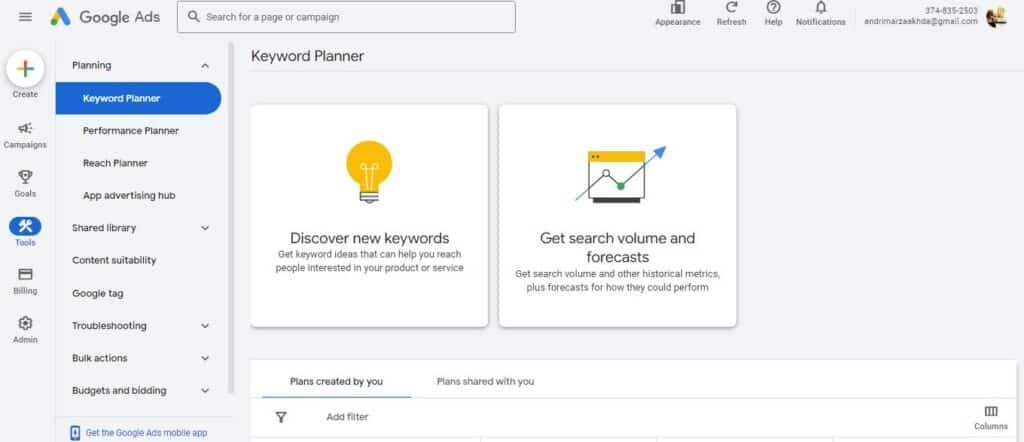Open Content suitability
1024x442 pixels.
[x=114, y=260]
